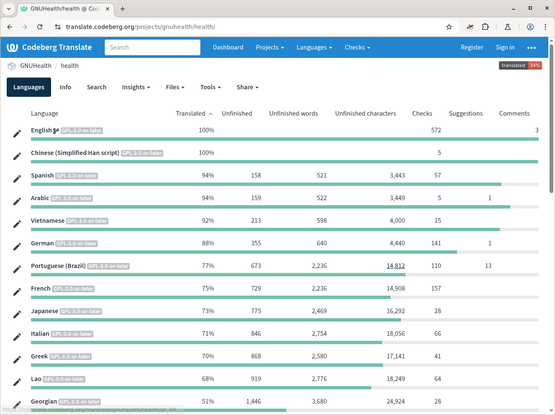This screenshot has height=415, width=555.
Task: Sort by Language column header
Action: [x=44, y=114]
